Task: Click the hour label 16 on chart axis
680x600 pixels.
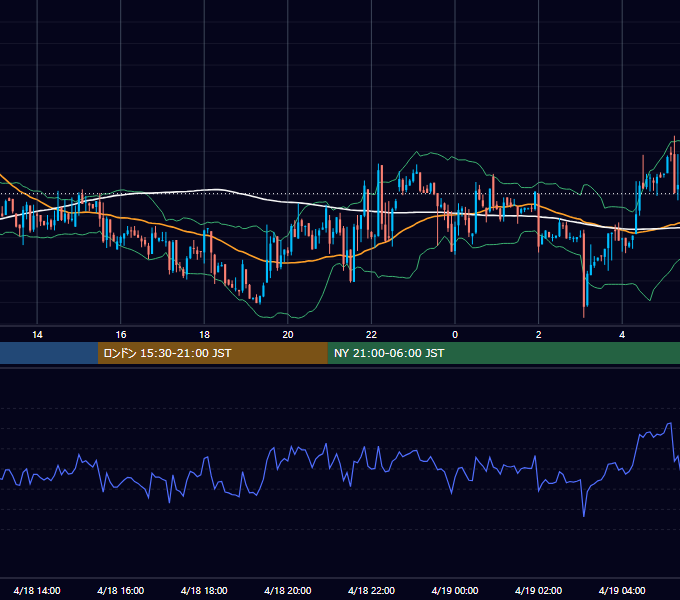Action: point(121,335)
